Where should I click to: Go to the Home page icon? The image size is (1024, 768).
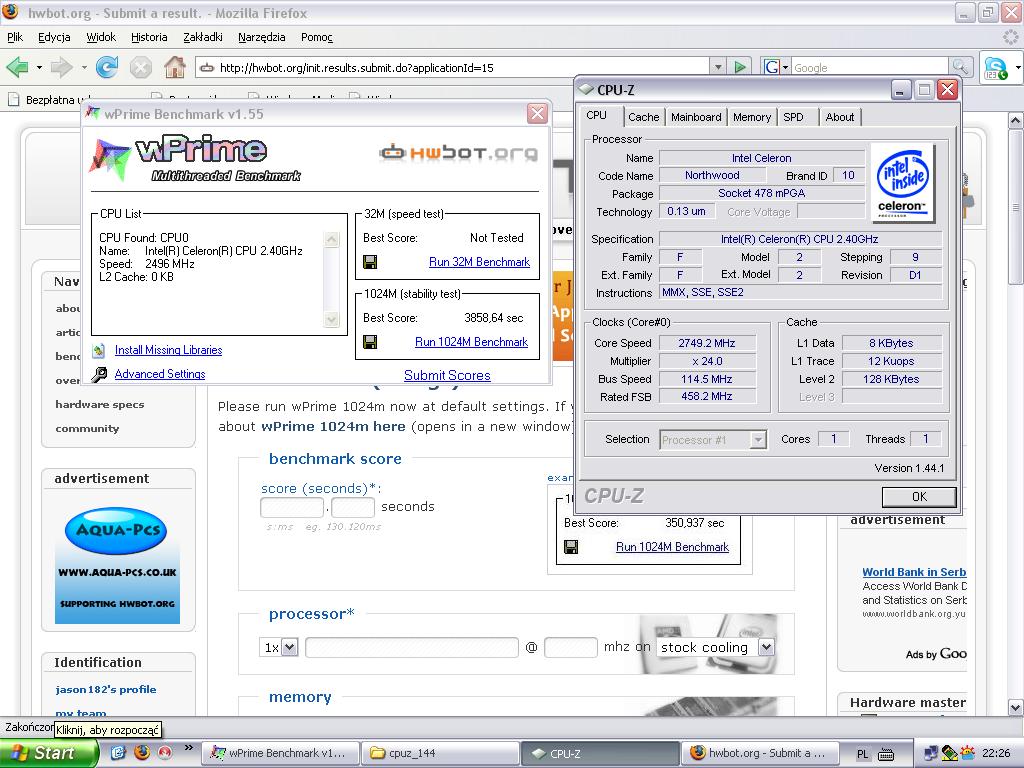coord(174,67)
